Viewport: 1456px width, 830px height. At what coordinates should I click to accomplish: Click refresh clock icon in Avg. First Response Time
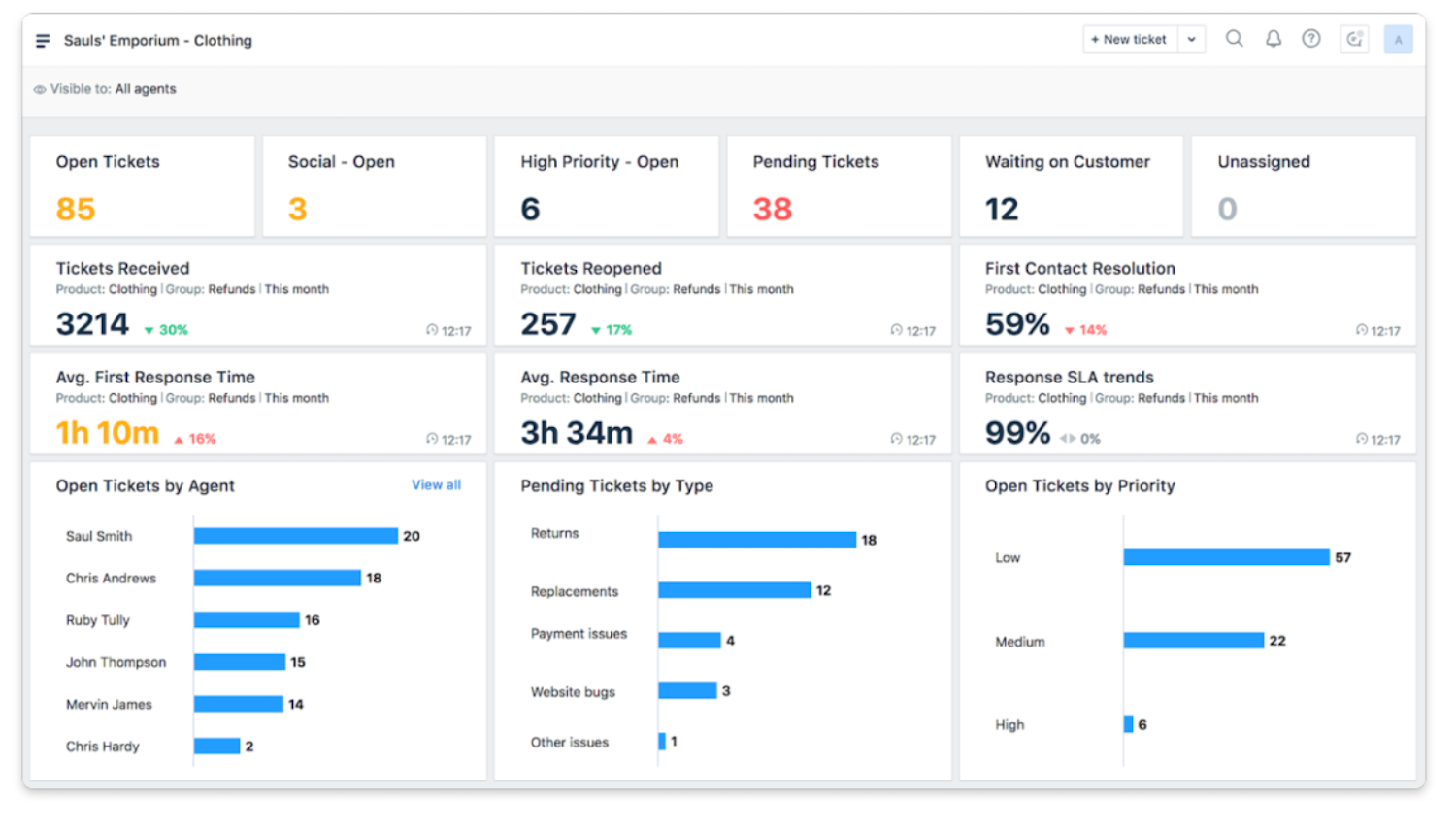pyautogui.click(x=432, y=440)
